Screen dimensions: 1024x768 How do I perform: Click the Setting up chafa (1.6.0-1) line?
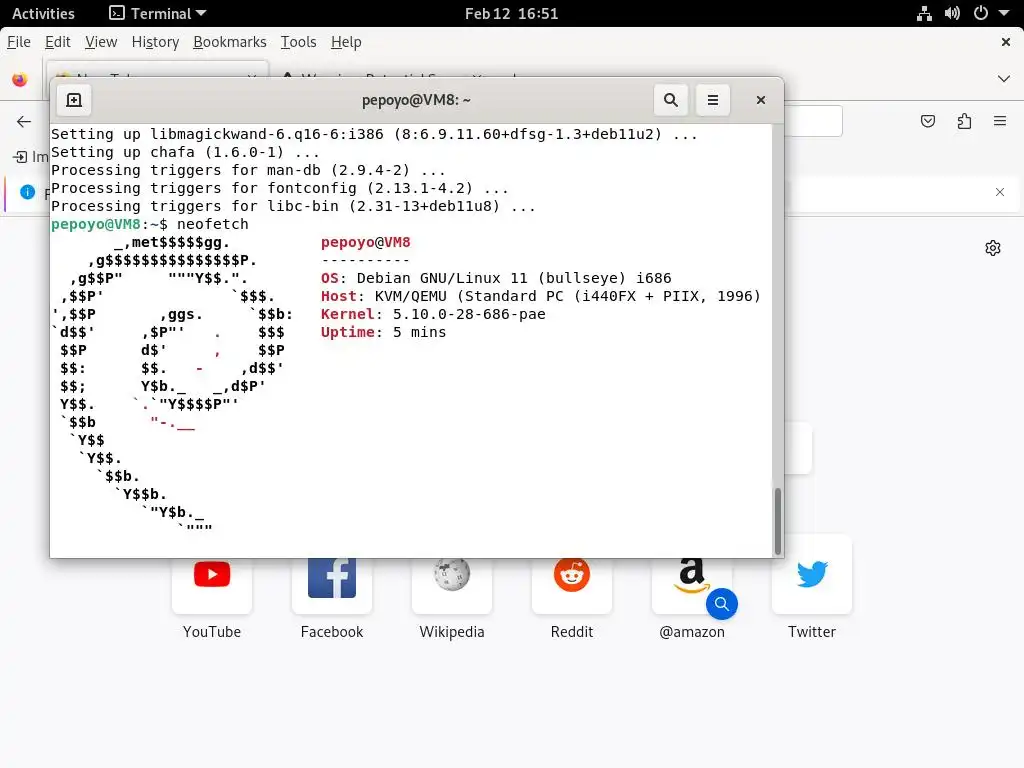pyautogui.click(x=185, y=152)
